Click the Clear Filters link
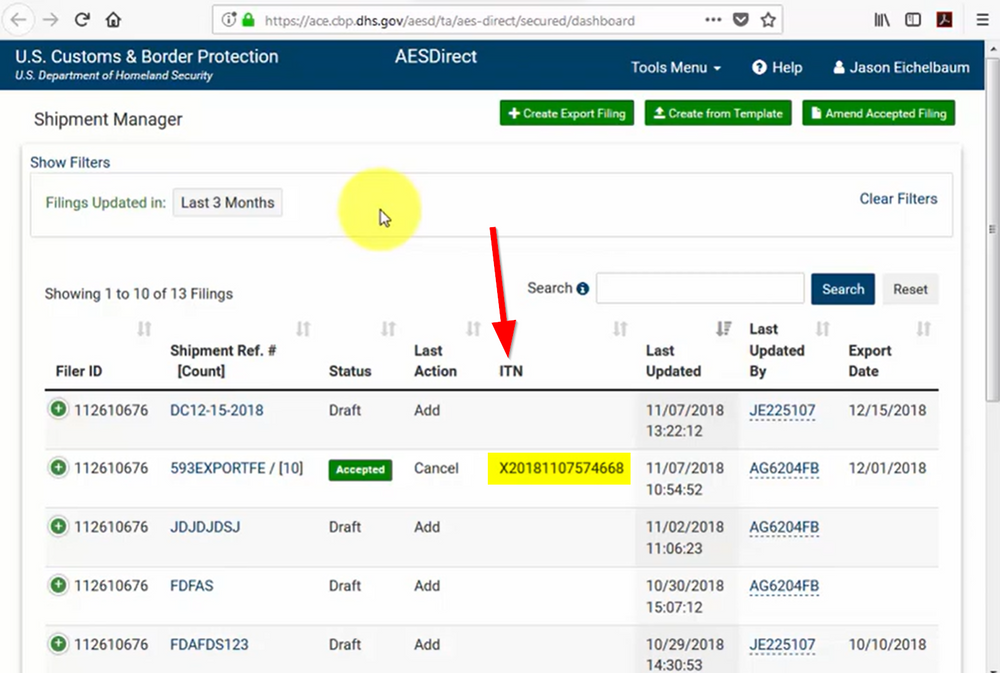The image size is (1000, 673). (897, 198)
